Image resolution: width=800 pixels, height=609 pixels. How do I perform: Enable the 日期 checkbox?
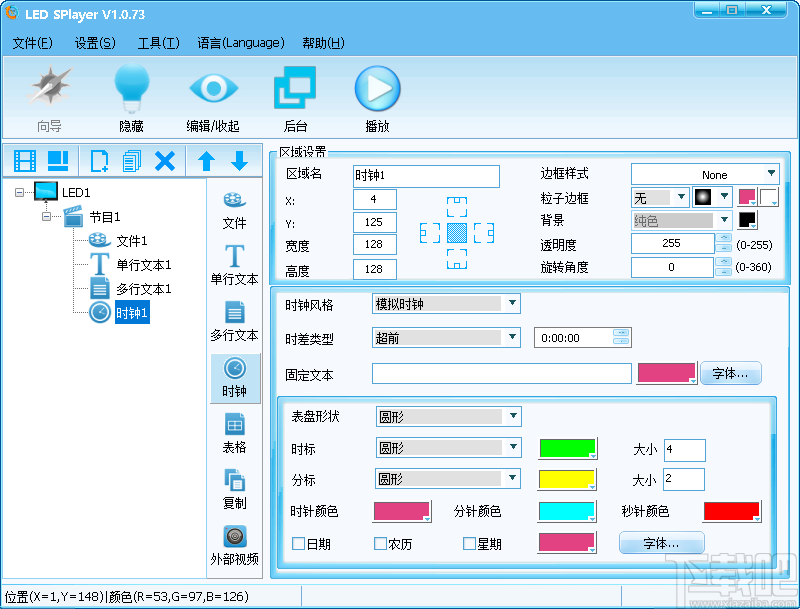(x=297, y=543)
